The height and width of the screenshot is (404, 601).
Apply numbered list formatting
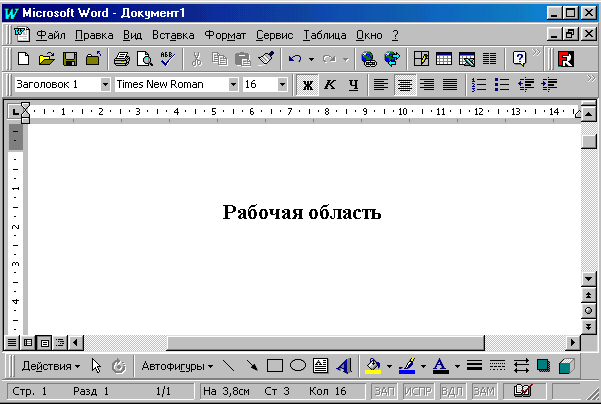pyautogui.click(x=479, y=84)
